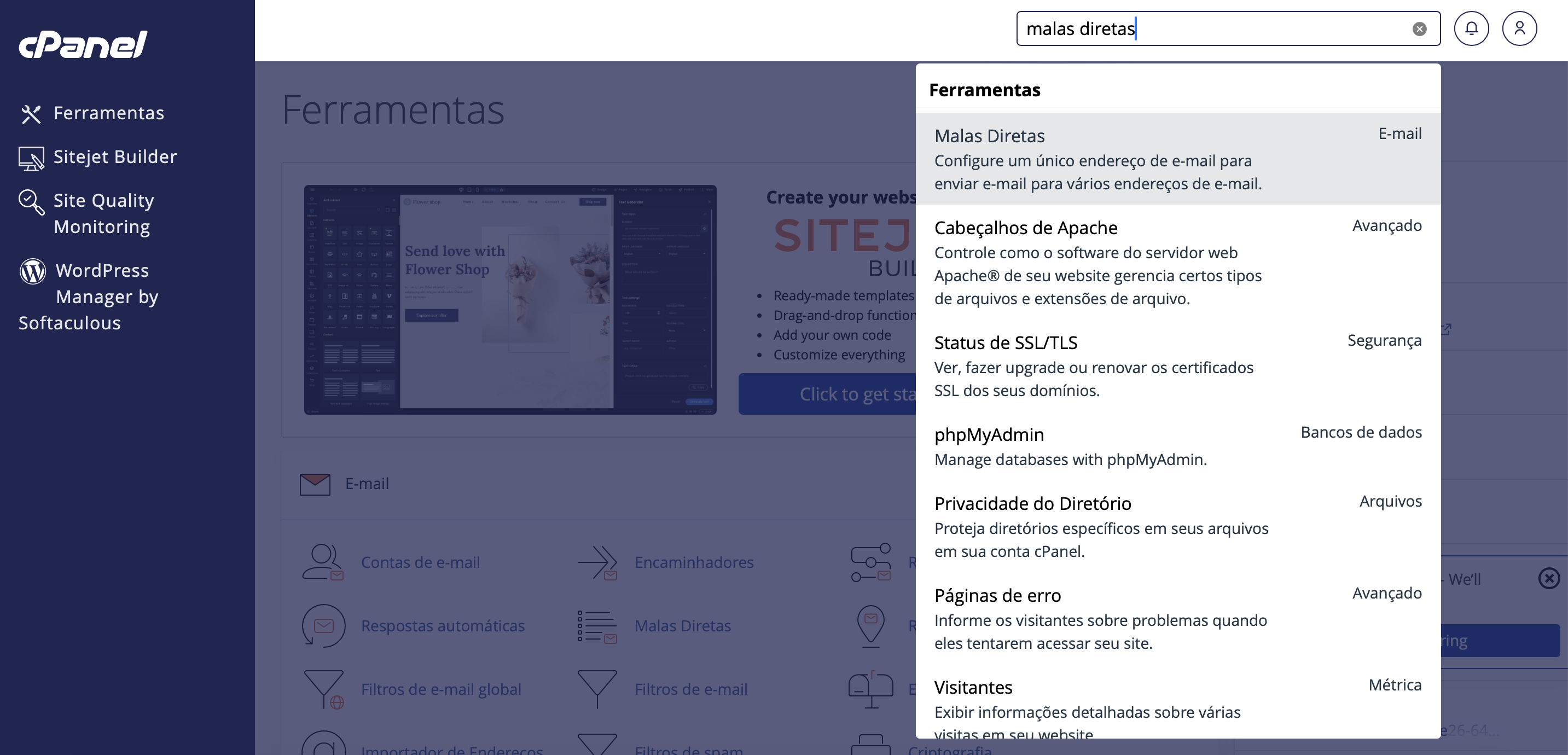This screenshot has width=1568, height=755.
Task: Open the Encaminhadores link
Action: pyautogui.click(x=694, y=562)
